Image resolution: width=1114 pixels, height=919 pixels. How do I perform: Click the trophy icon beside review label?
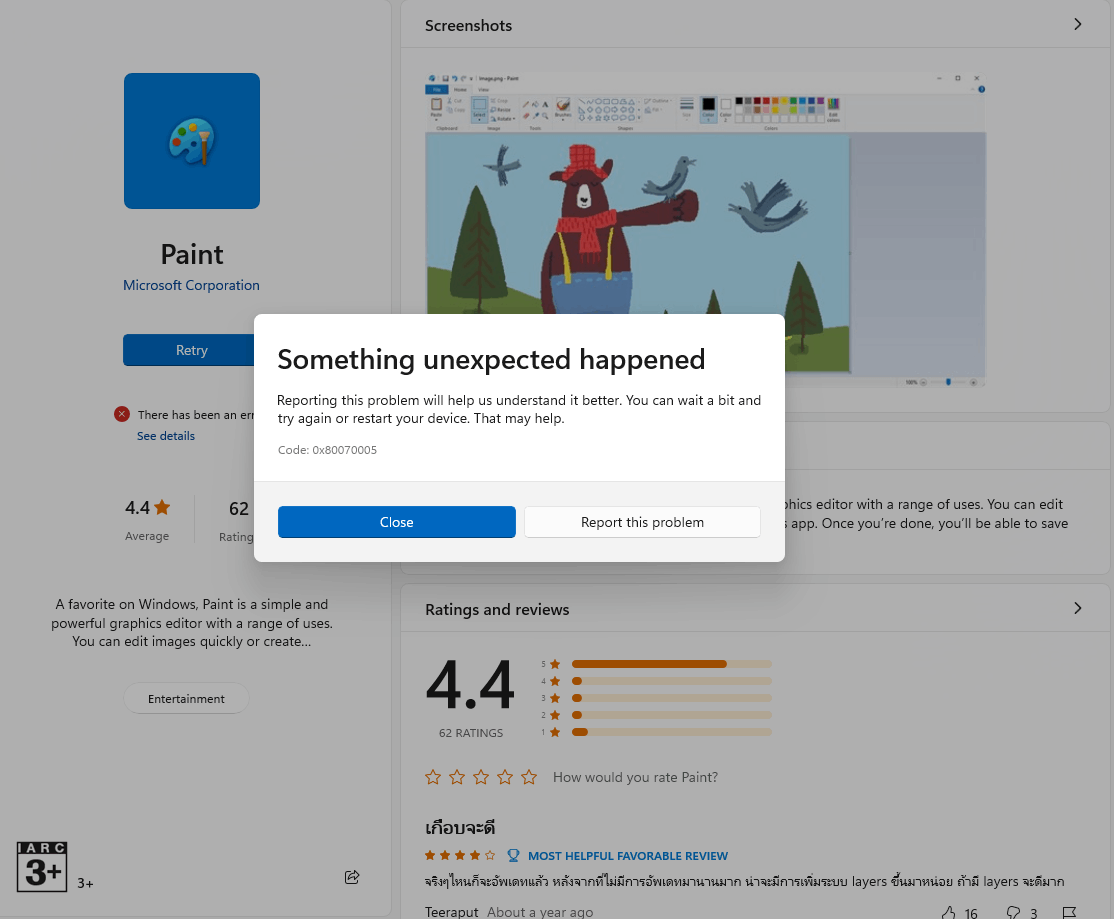pos(513,855)
